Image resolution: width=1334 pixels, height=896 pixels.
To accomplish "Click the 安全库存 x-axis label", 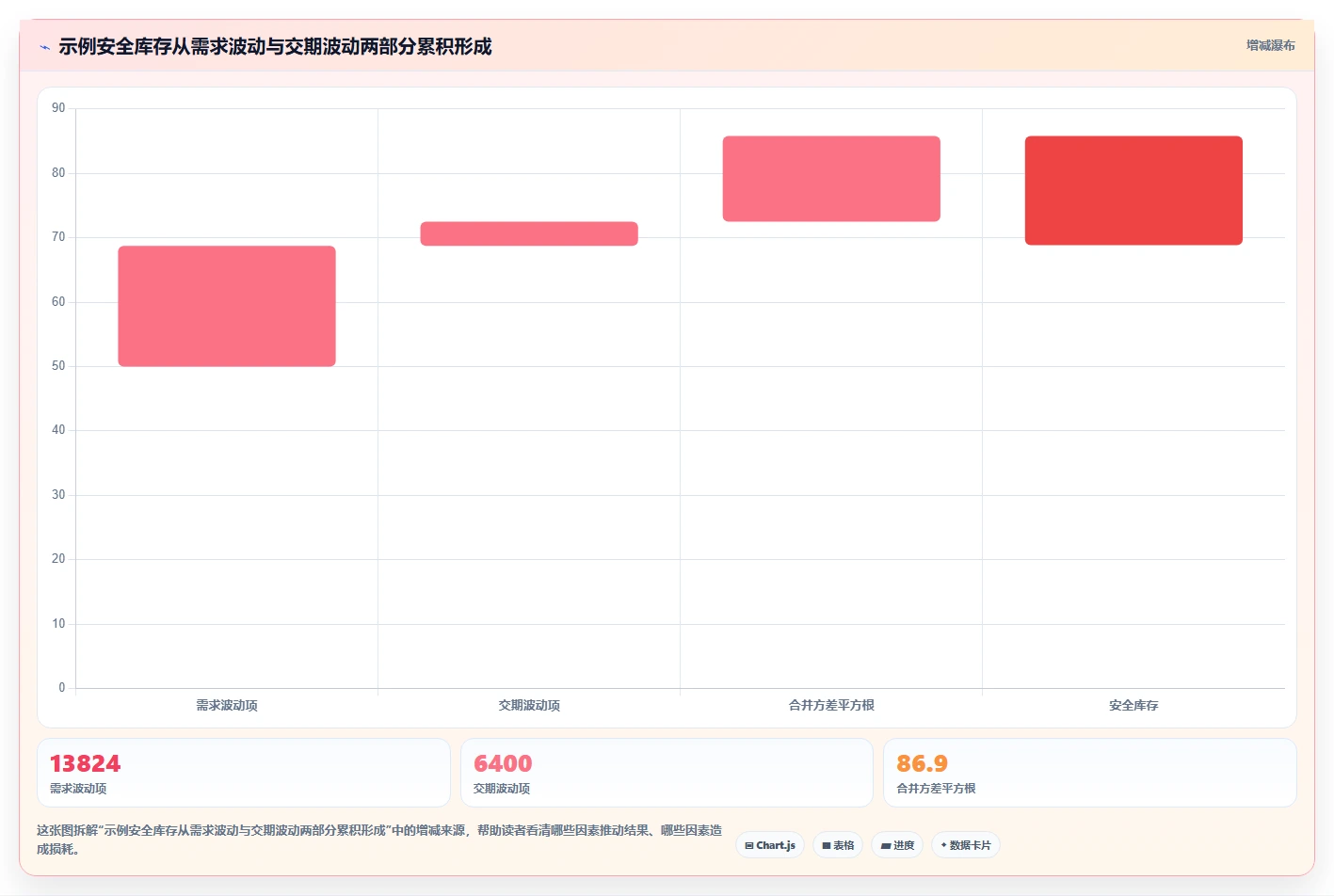I will tap(1133, 705).
